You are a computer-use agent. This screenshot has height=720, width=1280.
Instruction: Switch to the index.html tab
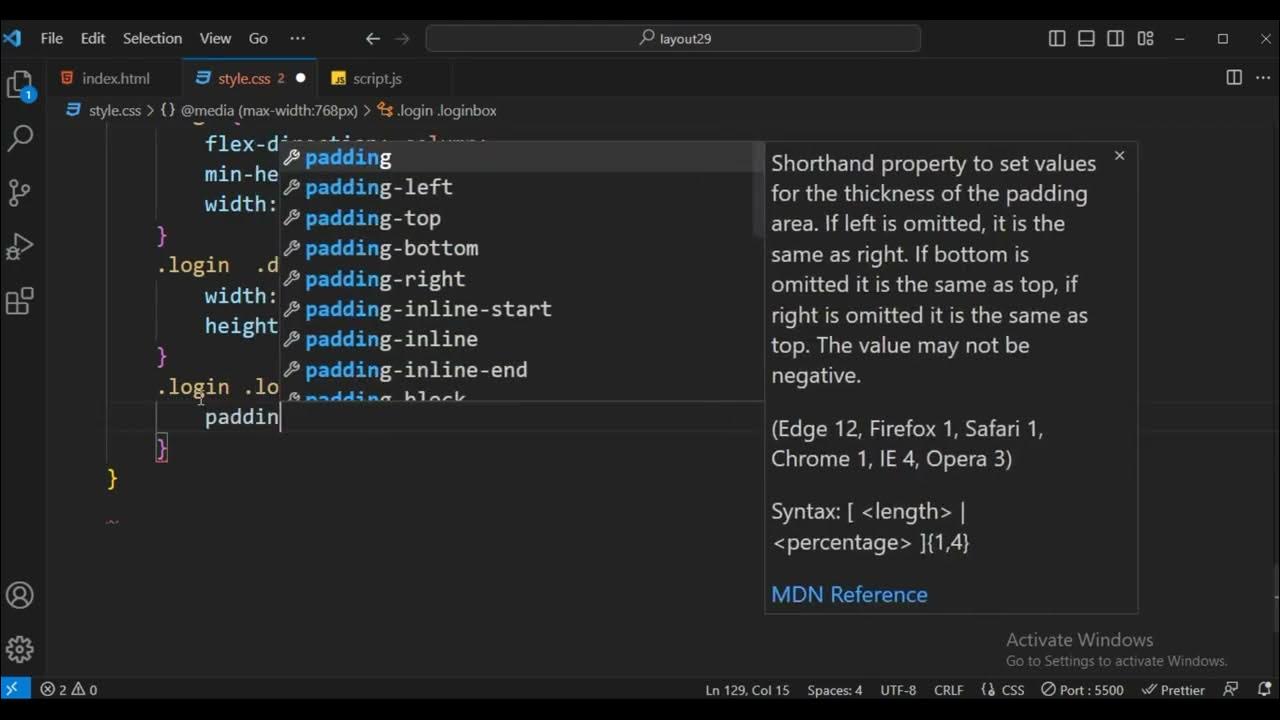click(115, 78)
